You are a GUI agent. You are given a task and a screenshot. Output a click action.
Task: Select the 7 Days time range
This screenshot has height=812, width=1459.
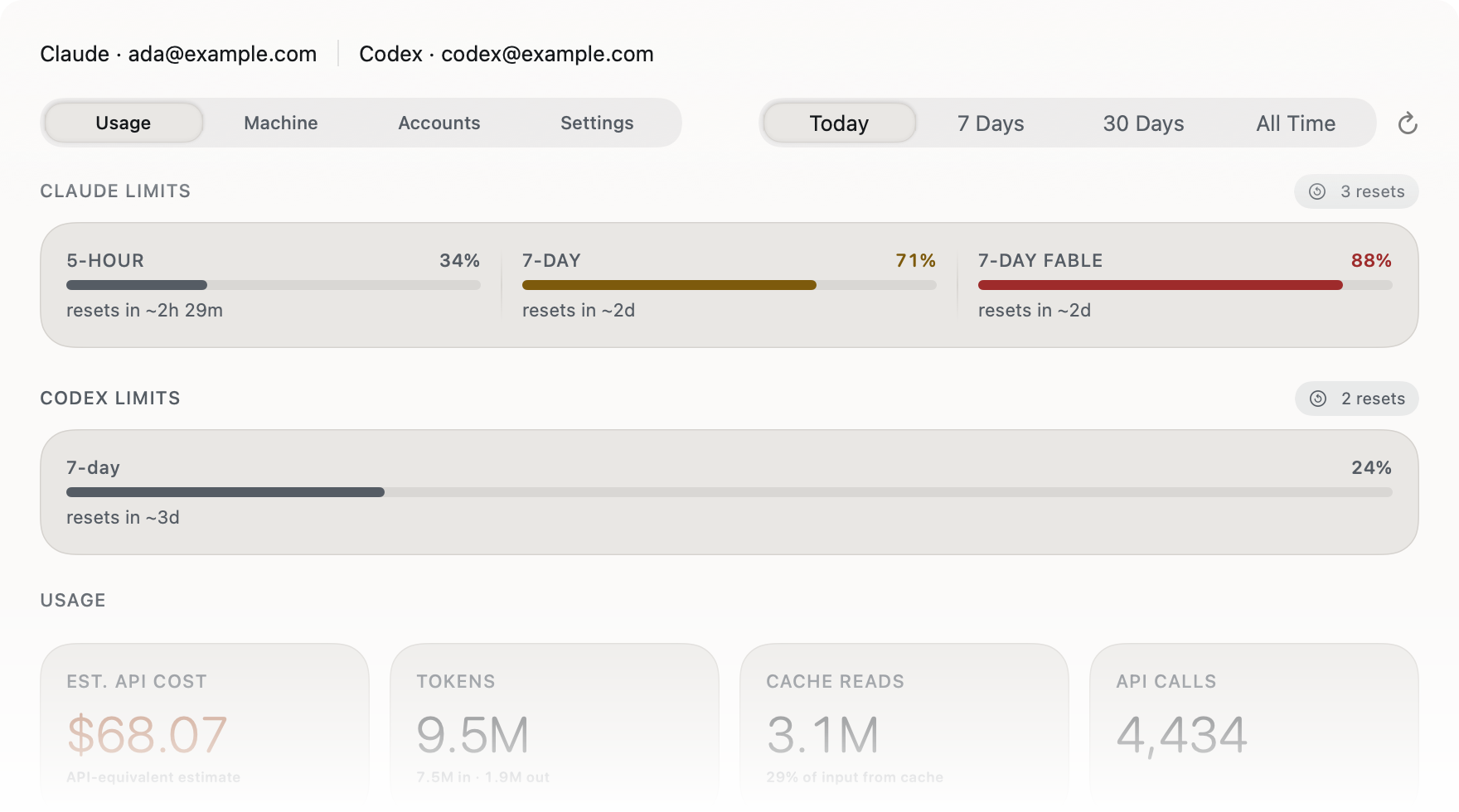pos(991,123)
